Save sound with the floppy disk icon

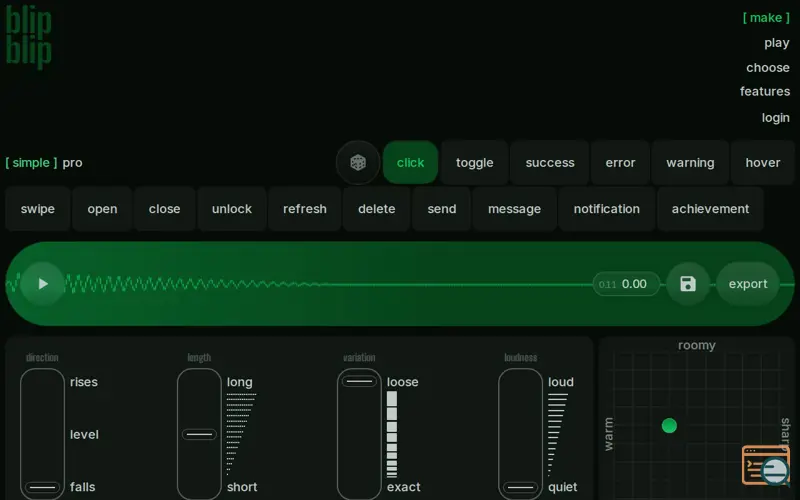688,284
